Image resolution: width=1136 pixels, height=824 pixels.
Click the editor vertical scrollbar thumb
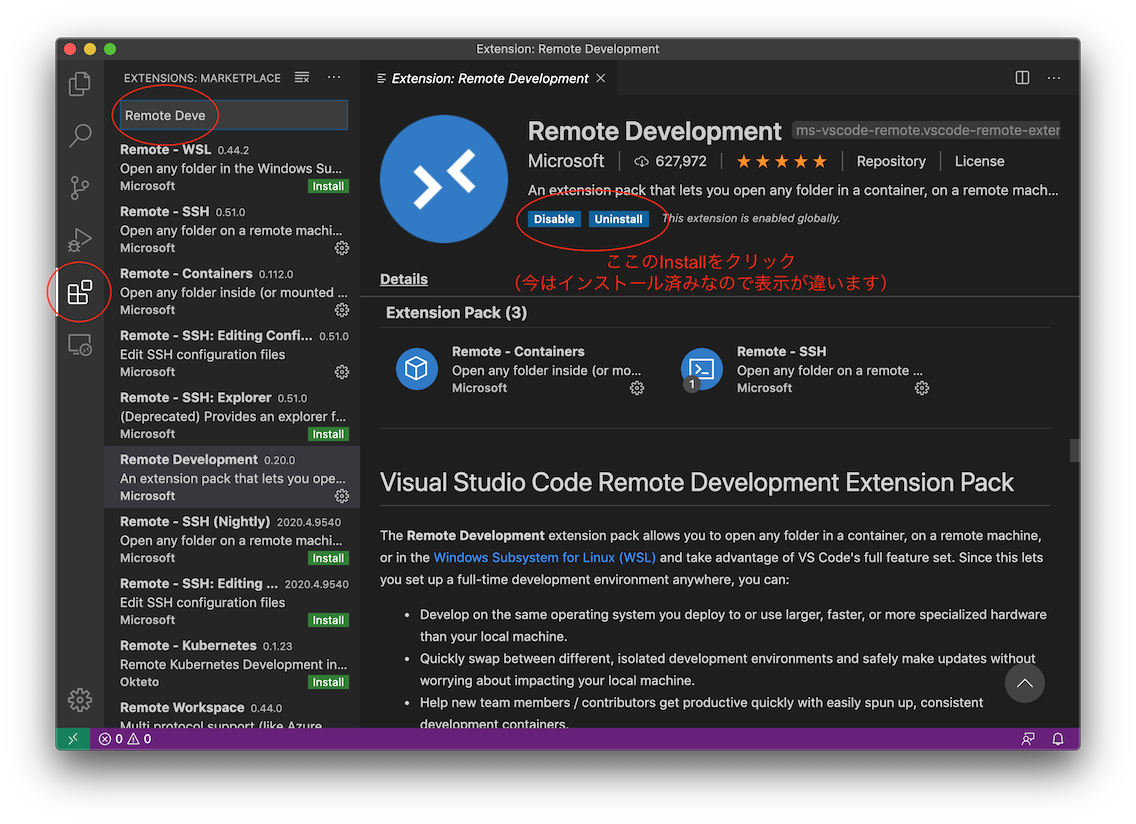(1074, 450)
